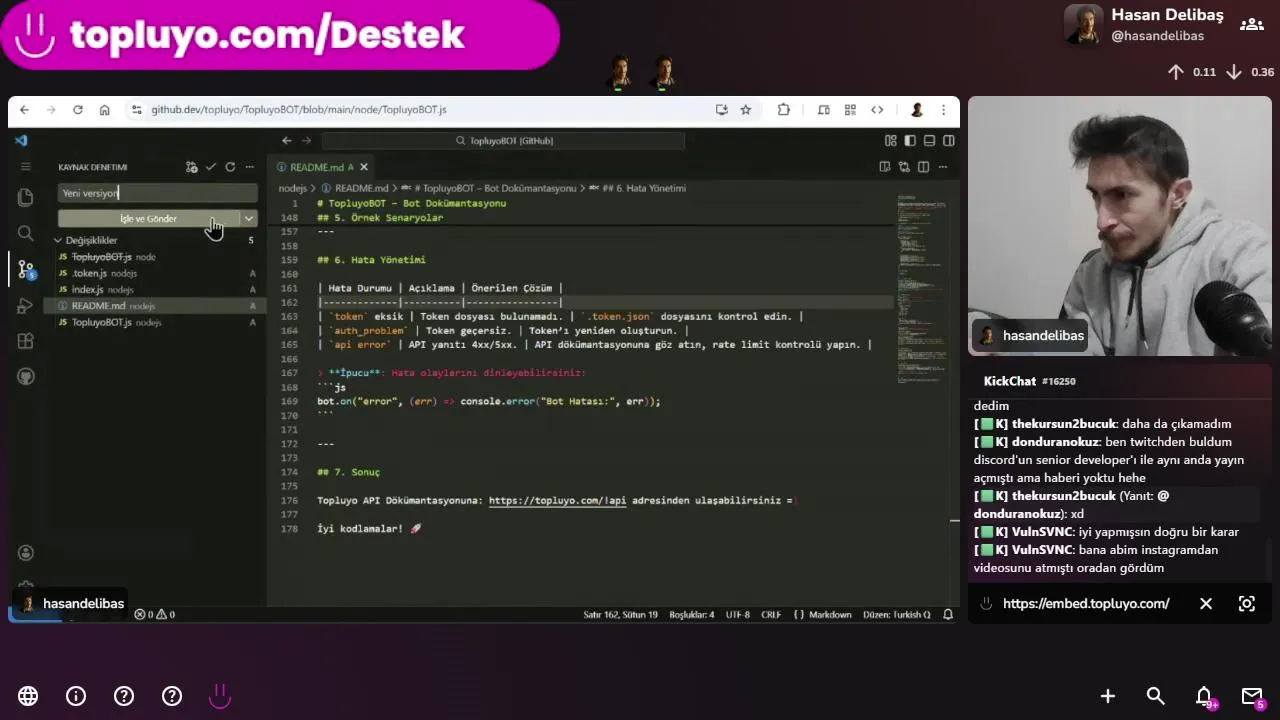Click the errors and warnings count in status bar
The width and height of the screenshot is (1280, 720).
[155, 614]
